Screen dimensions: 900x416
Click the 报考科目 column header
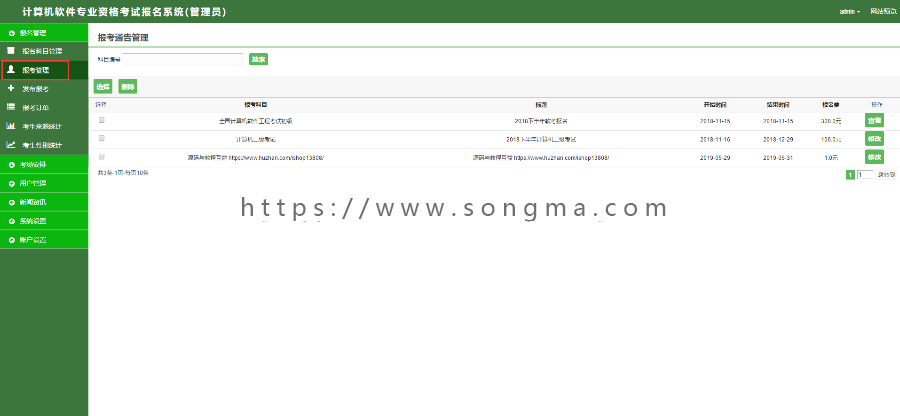[256, 105]
